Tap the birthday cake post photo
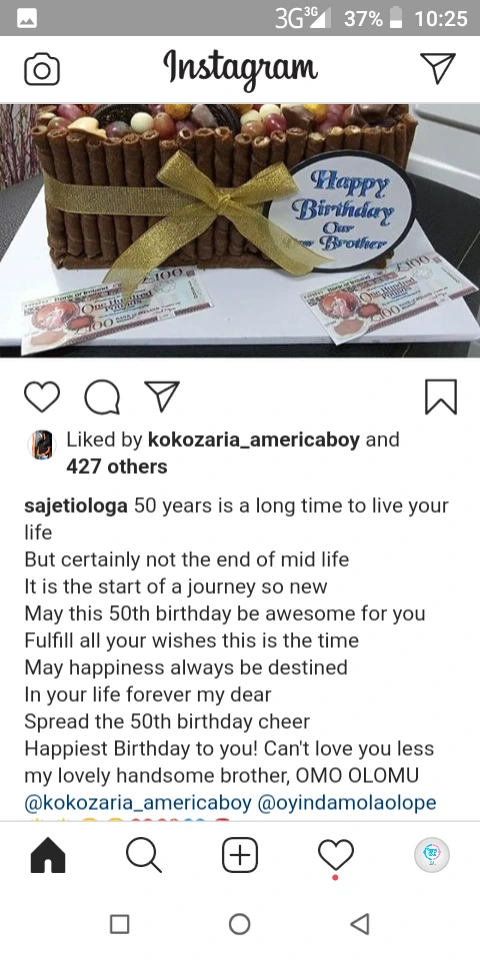The height and width of the screenshot is (960, 480). pos(240,230)
